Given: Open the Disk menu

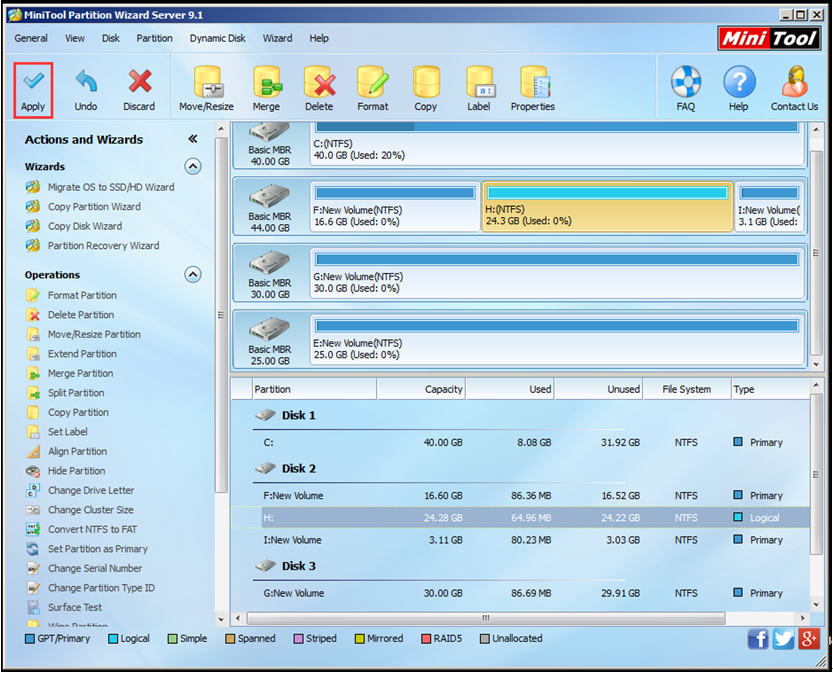Looking at the screenshot, I should coord(110,38).
